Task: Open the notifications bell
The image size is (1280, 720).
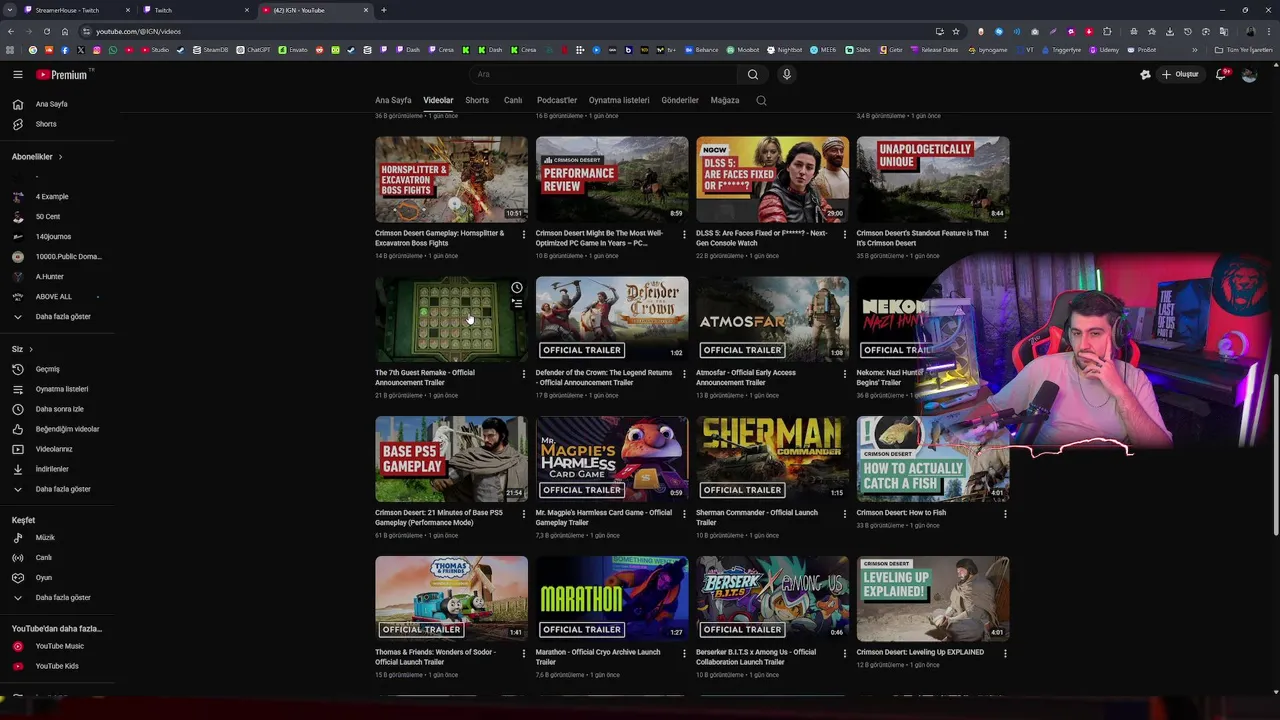Action: click(x=1222, y=74)
